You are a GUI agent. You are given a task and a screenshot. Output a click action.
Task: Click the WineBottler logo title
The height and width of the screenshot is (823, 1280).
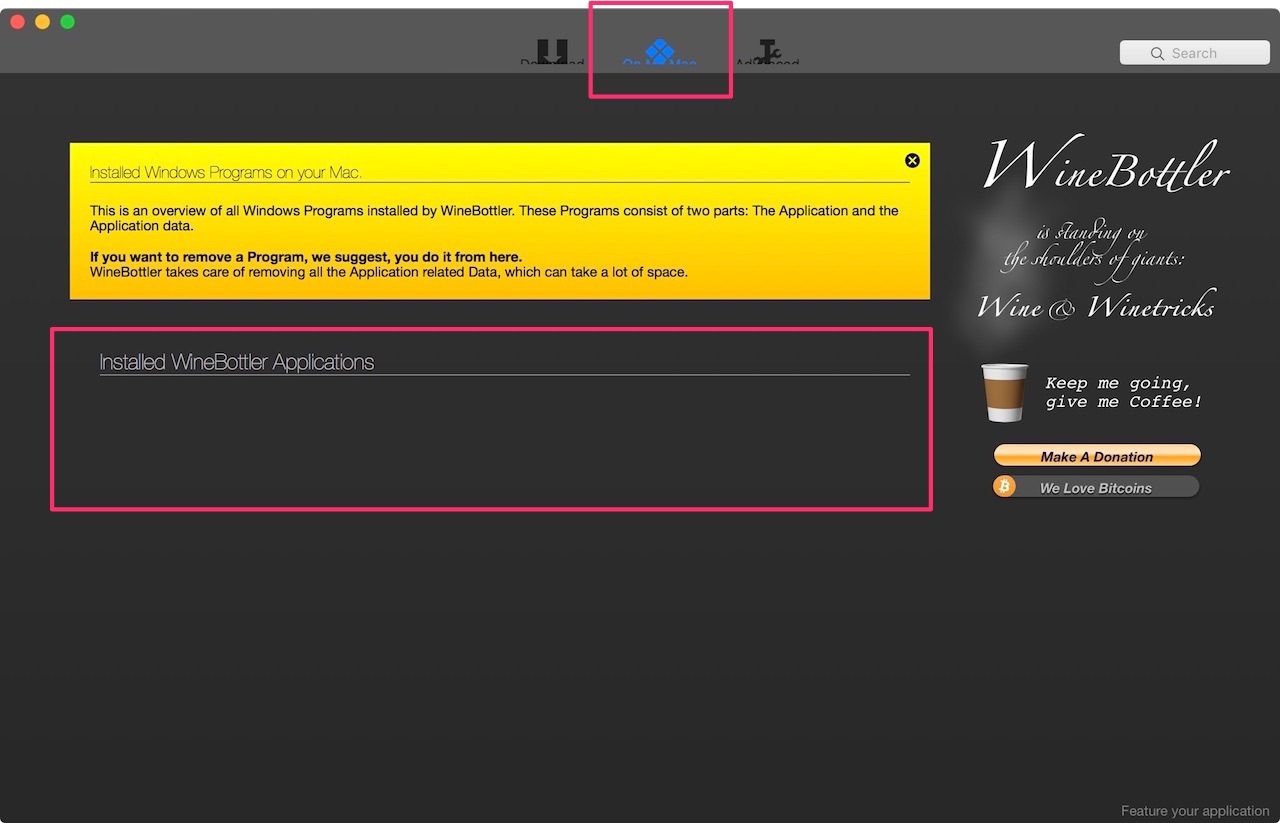[1106, 166]
